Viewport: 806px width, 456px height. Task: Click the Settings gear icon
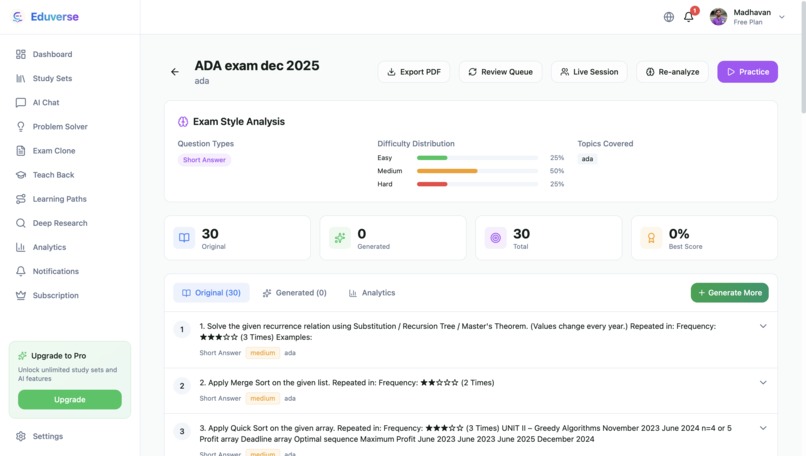click(21, 436)
